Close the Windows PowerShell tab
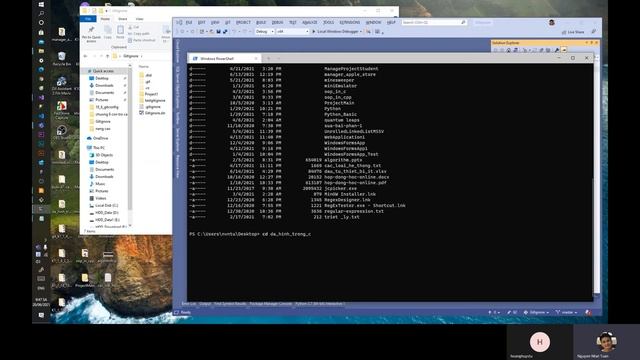Image resolution: width=640 pixels, height=360 pixels. click(x=256, y=58)
